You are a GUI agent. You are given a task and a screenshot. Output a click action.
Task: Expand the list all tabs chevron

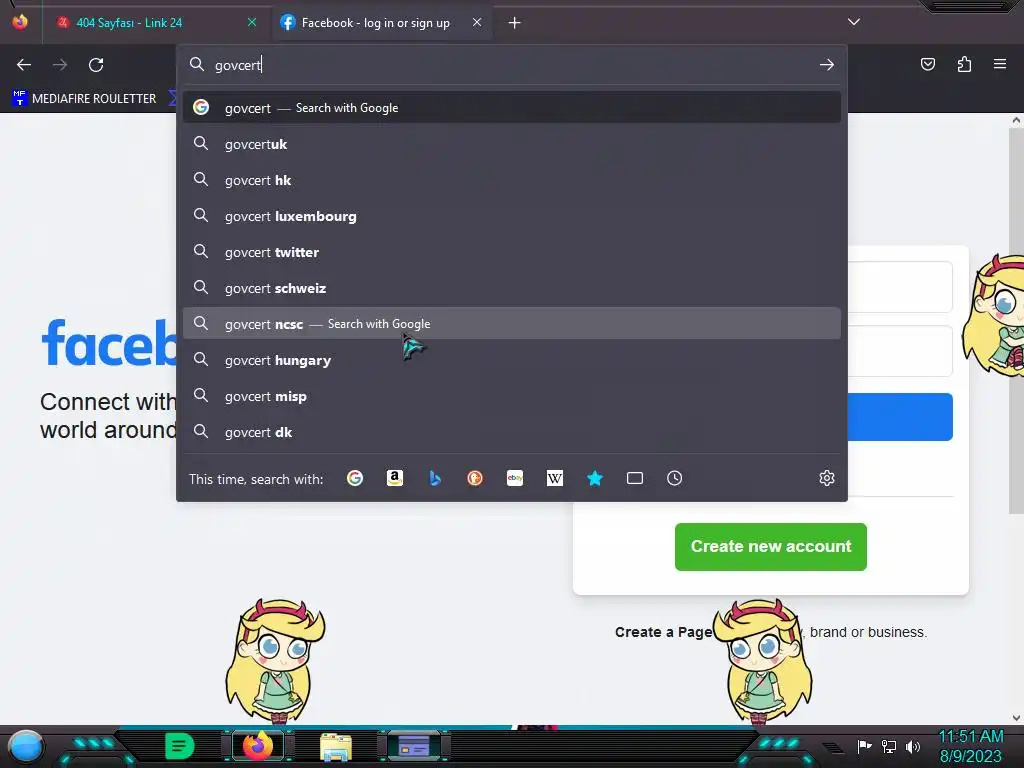coord(854,22)
